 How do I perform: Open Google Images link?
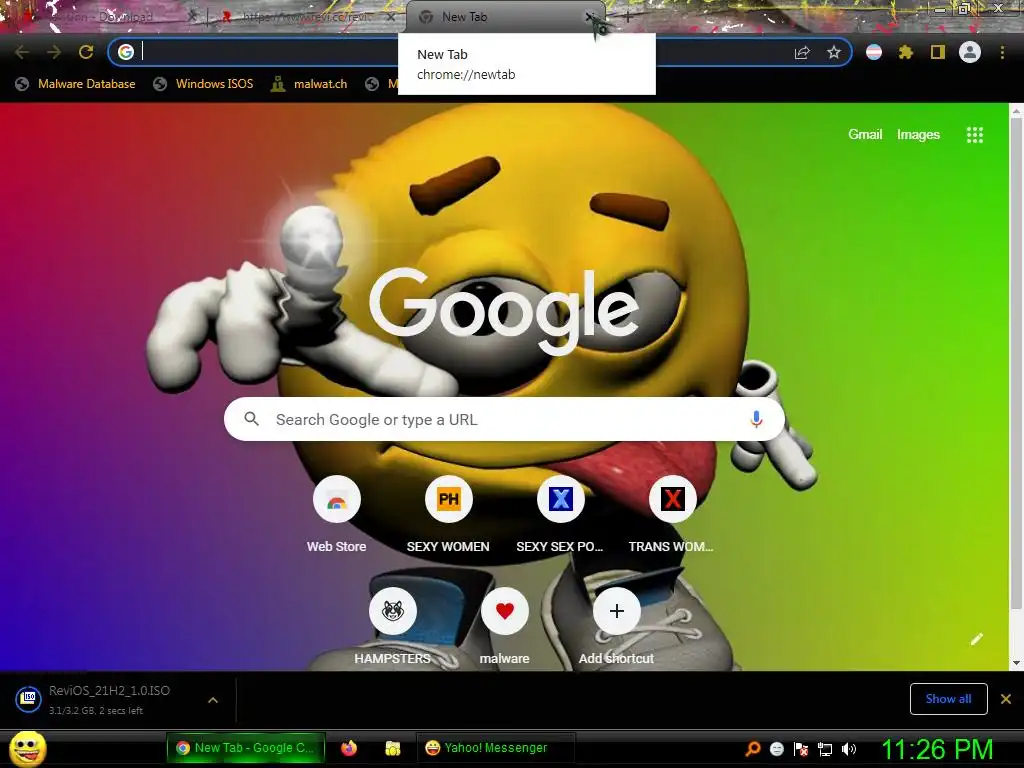point(918,135)
